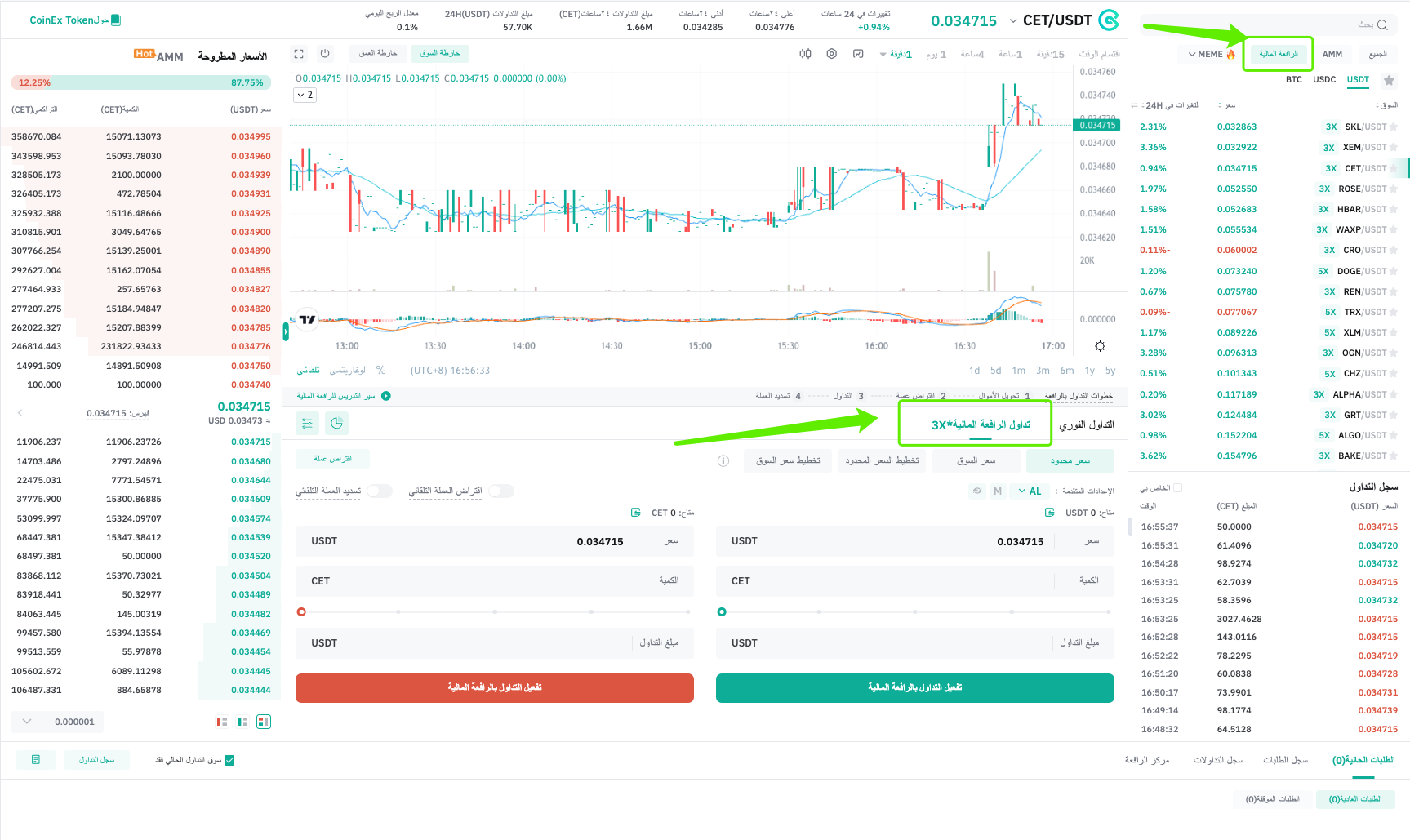Select the 3X margin trading tab

pos(981,424)
